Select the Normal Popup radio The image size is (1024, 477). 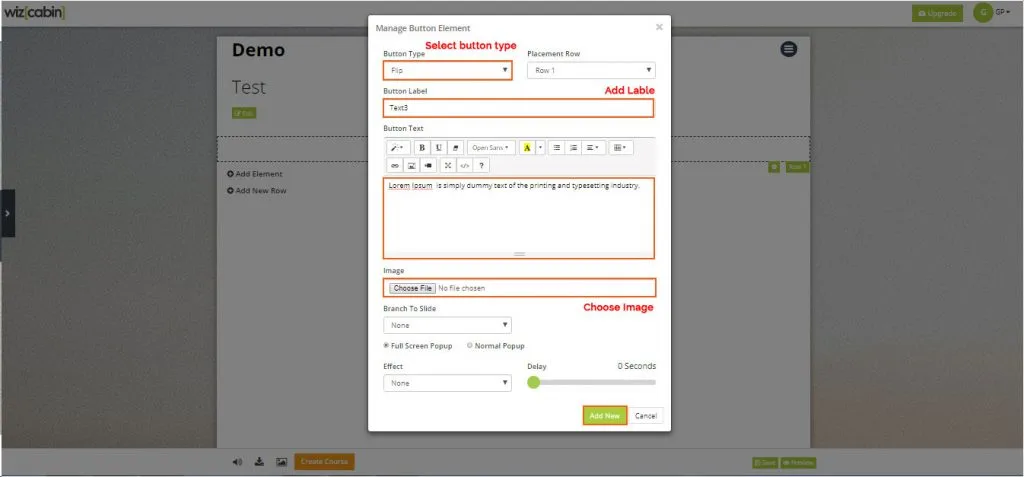pyautogui.click(x=470, y=346)
